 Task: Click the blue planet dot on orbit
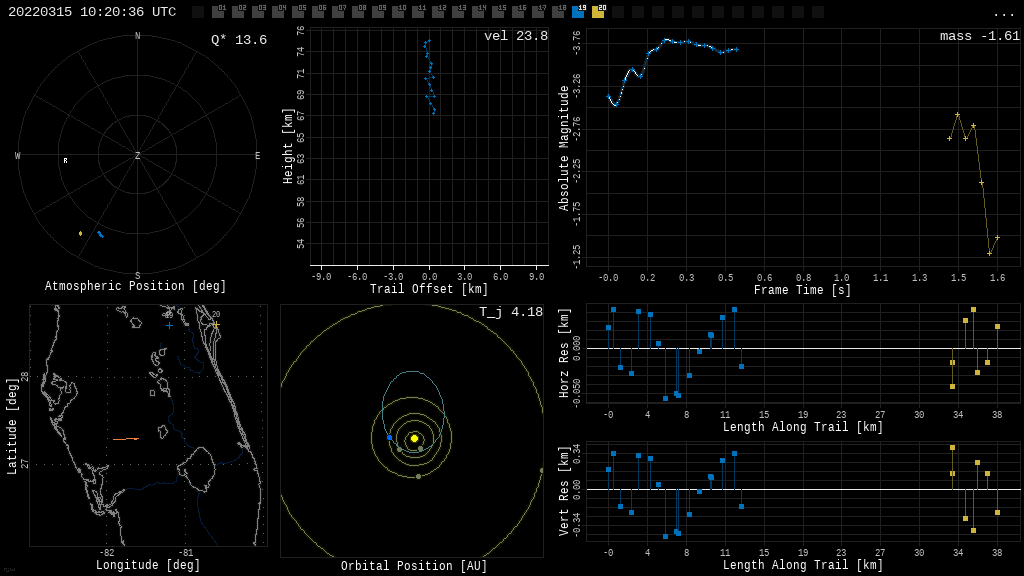(390, 438)
